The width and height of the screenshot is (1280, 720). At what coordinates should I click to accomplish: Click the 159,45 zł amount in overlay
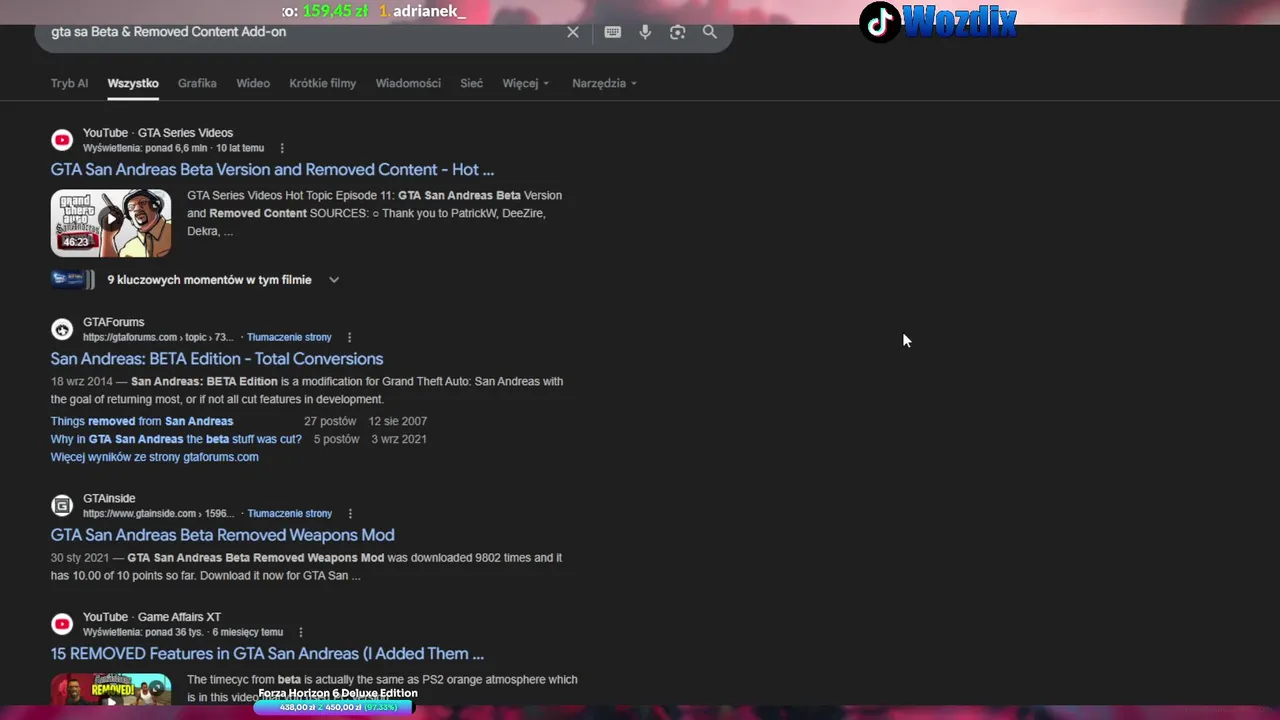pos(335,11)
